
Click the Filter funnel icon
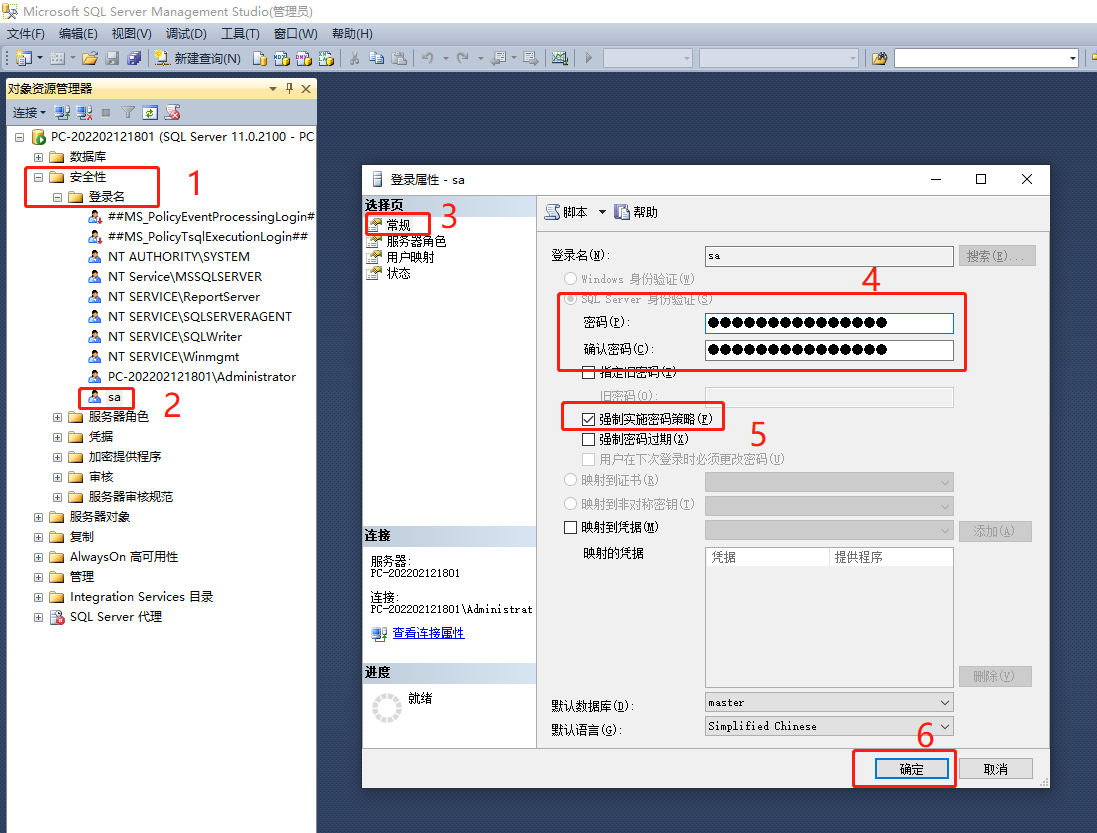(128, 112)
